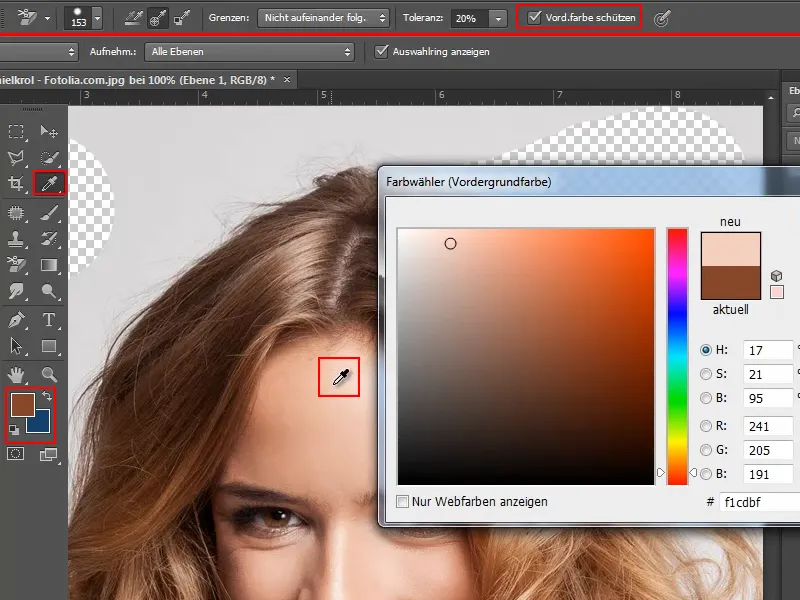Select the Pen tool
800x600 pixels.
[16, 320]
